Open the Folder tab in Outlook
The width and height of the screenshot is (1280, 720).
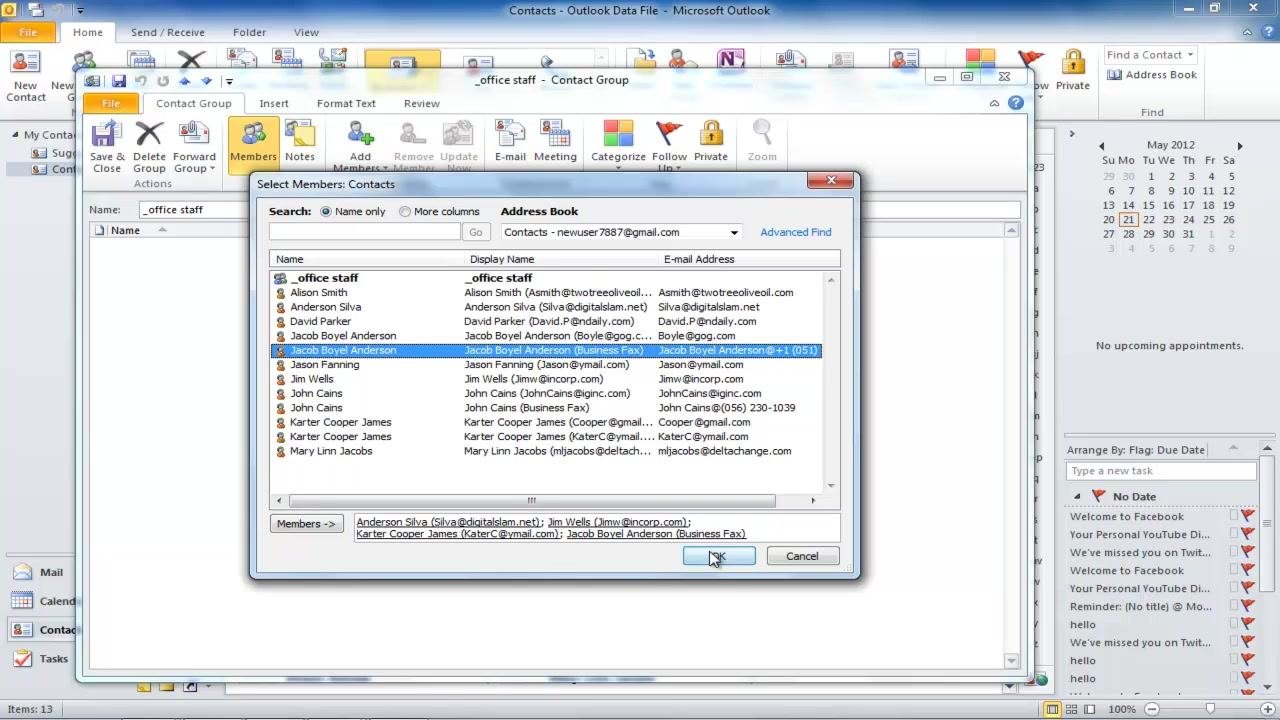tap(249, 32)
